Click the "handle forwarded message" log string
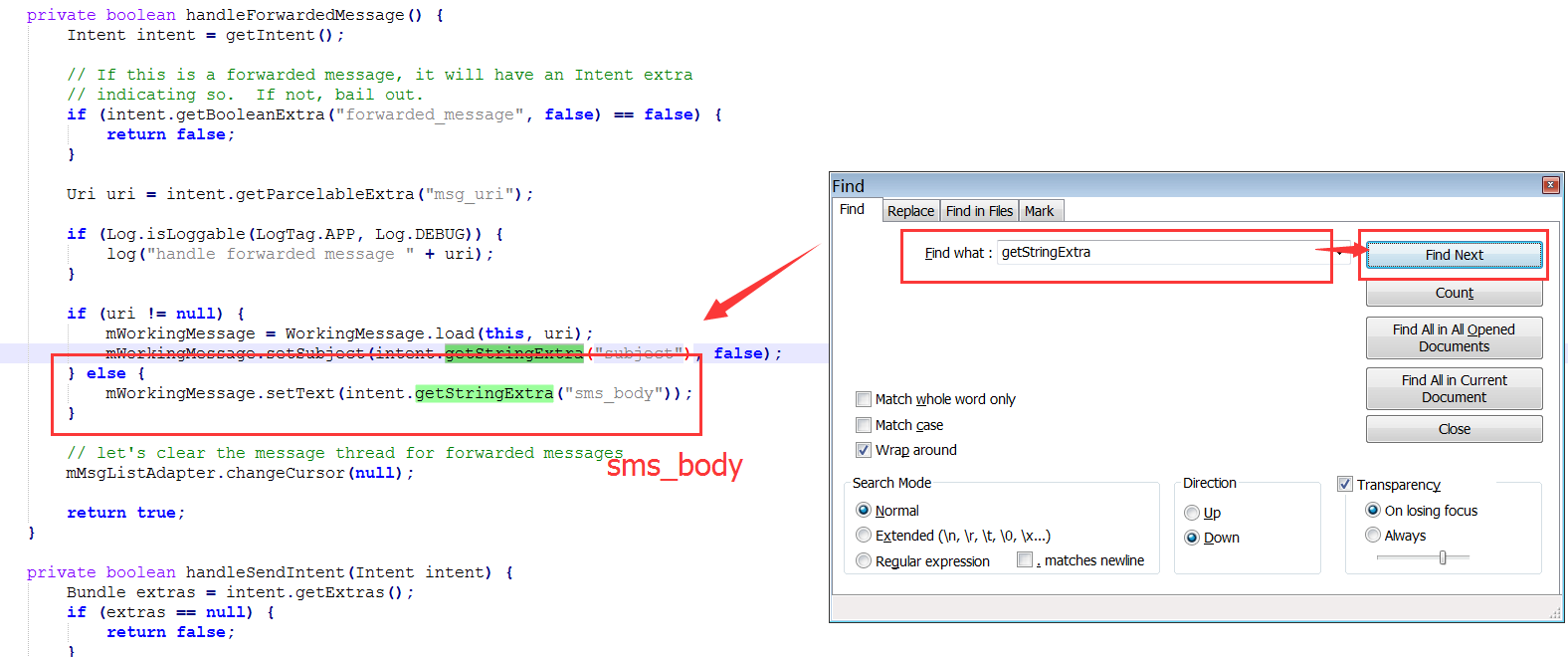The image size is (1568, 657). point(280,254)
